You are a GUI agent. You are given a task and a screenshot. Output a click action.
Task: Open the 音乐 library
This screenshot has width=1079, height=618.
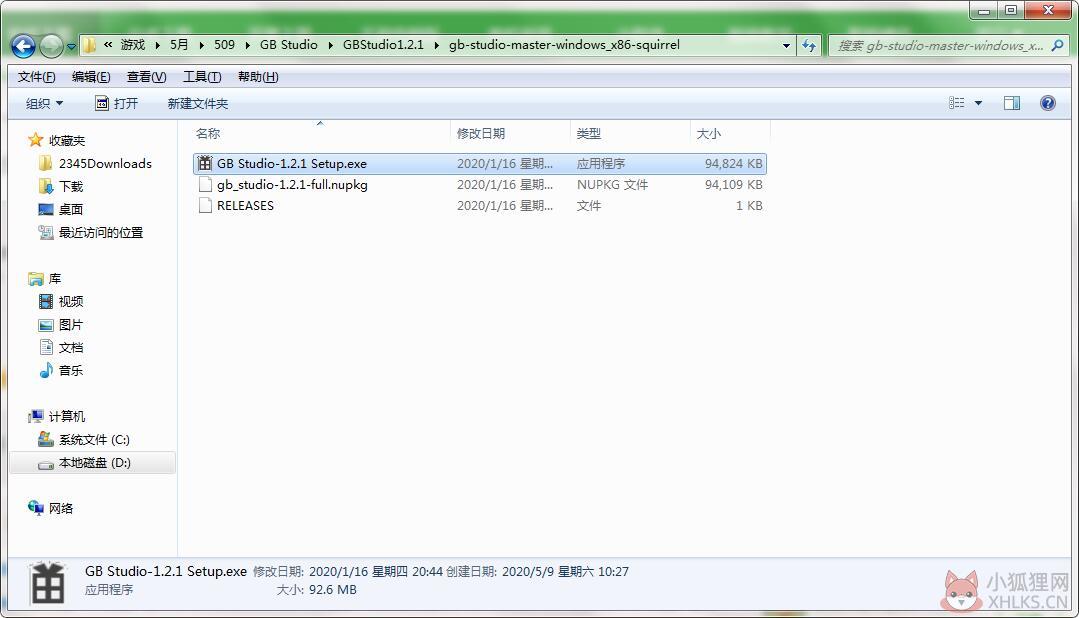(x=61, y=370)
